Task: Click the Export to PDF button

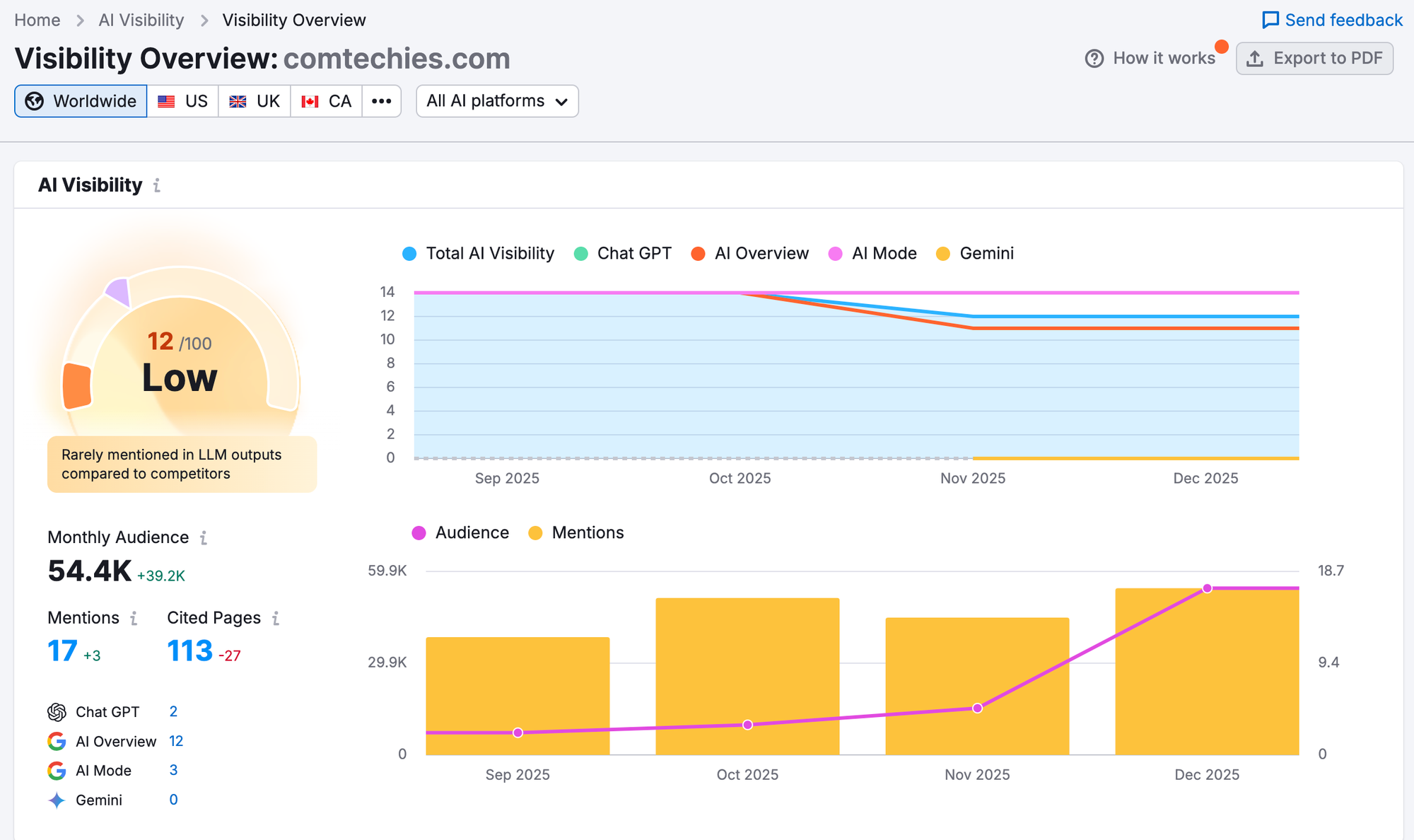Action: [1314, 58]
